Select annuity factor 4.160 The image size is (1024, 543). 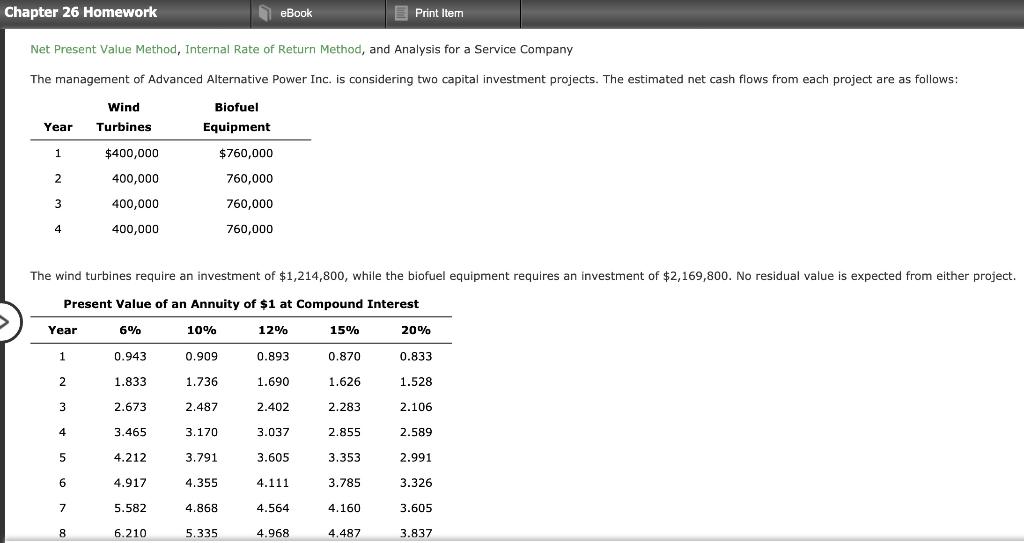(344, 508)
